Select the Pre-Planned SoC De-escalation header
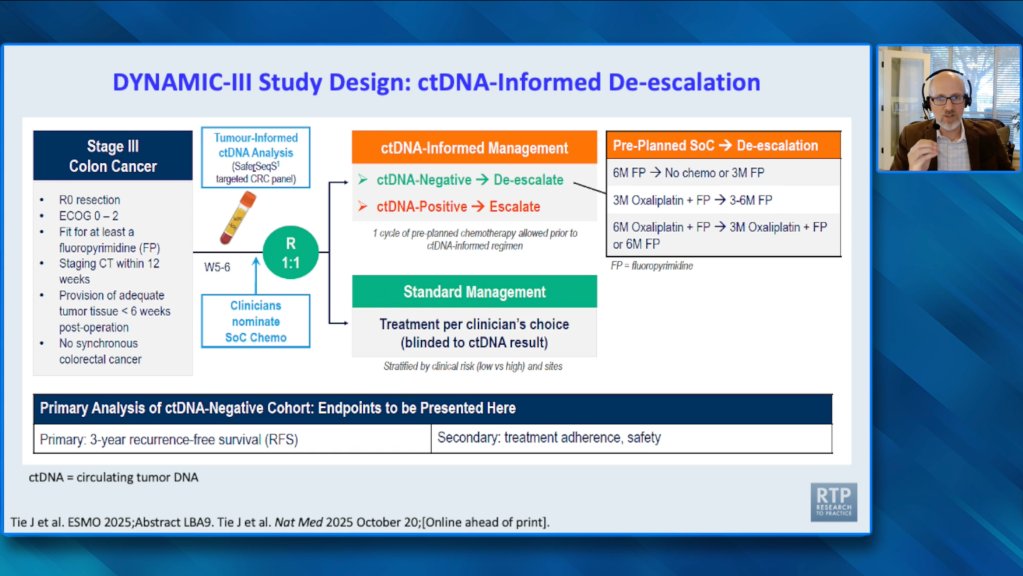 click(724, 145)
